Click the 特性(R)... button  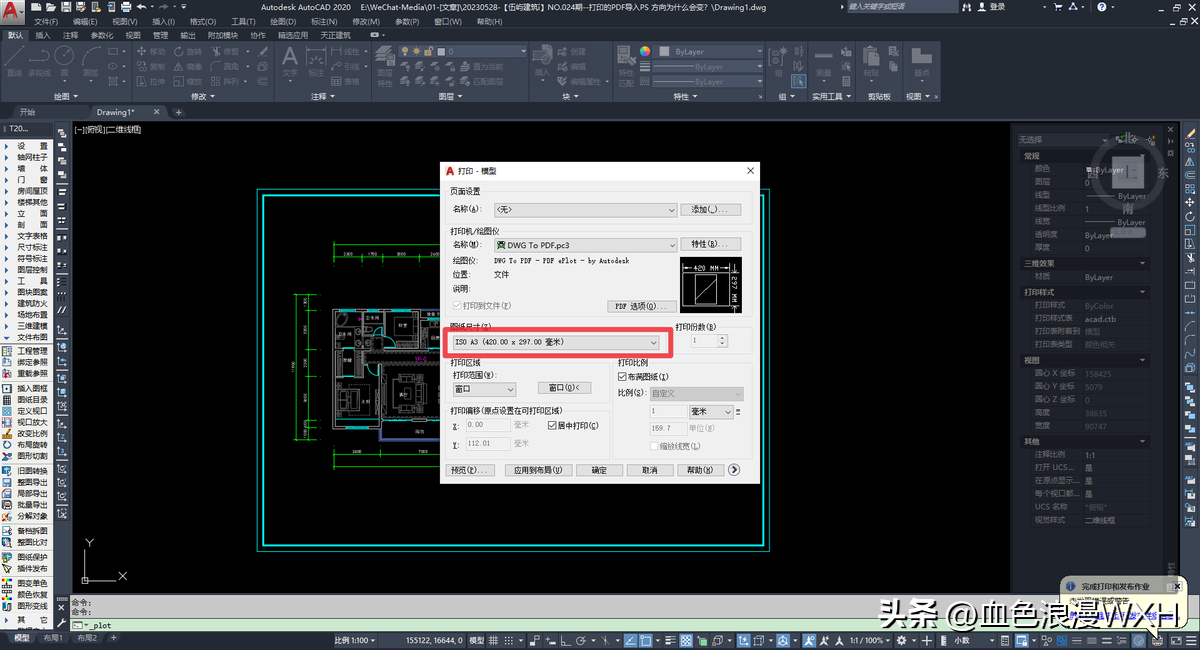(x=711, y=244)
